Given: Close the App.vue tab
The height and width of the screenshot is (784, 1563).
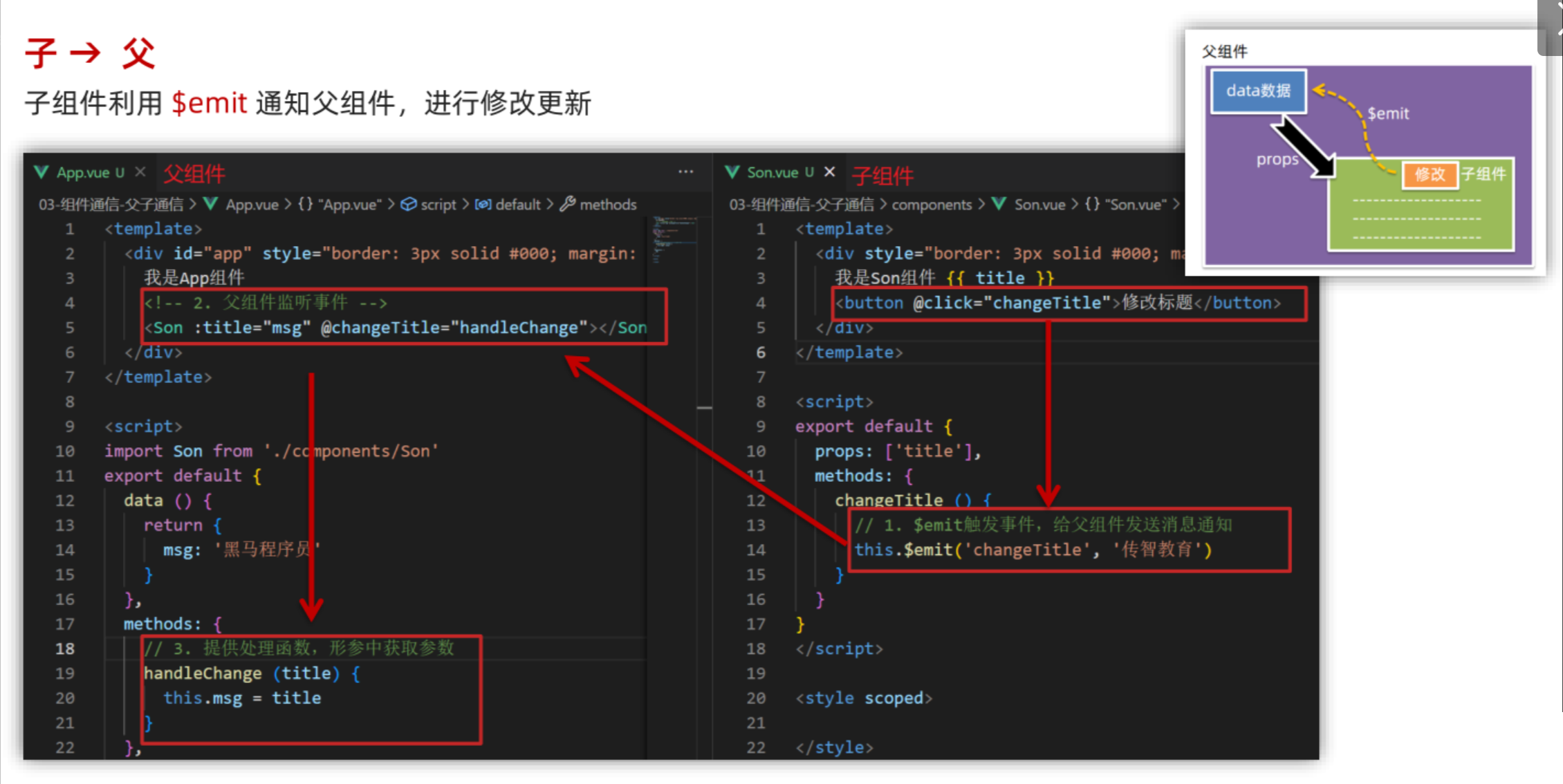Looking at the screenshot, I should (x=140, y=172).
